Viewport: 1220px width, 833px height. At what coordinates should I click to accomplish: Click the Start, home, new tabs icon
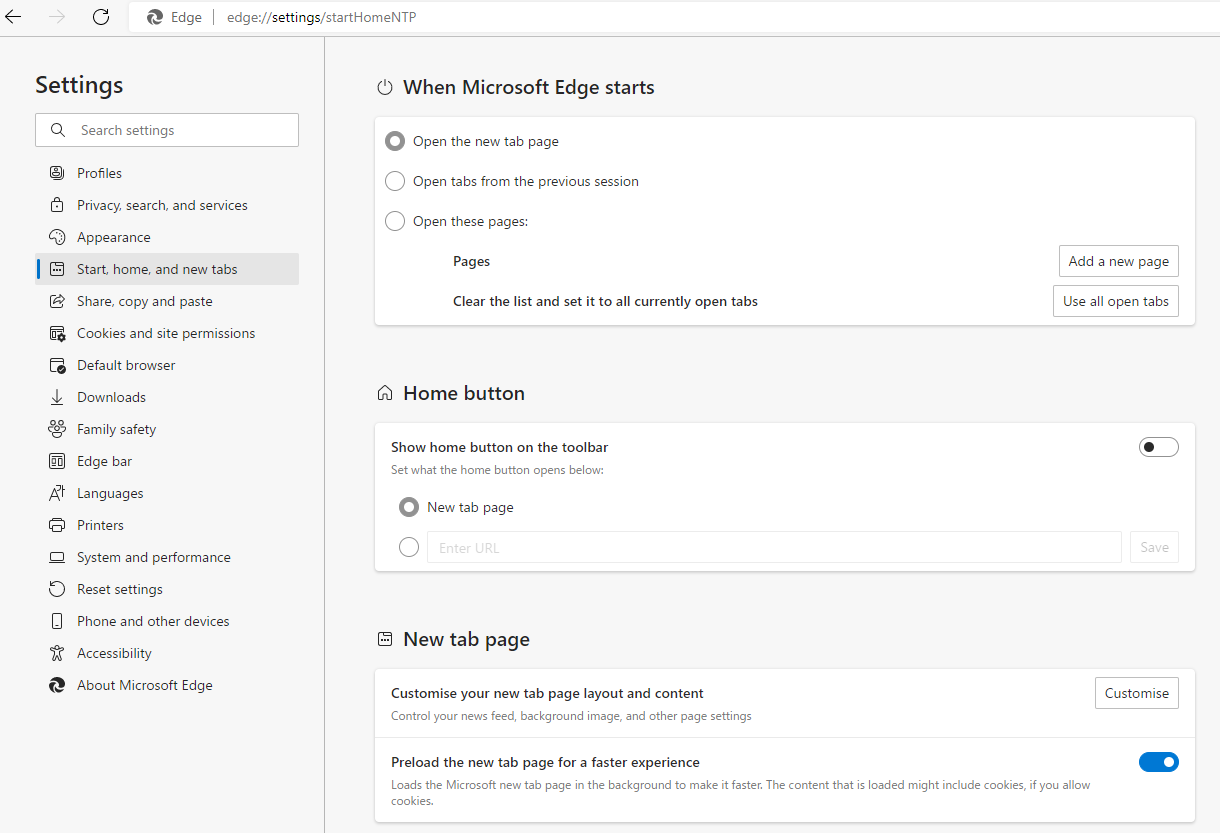point(57,269)
